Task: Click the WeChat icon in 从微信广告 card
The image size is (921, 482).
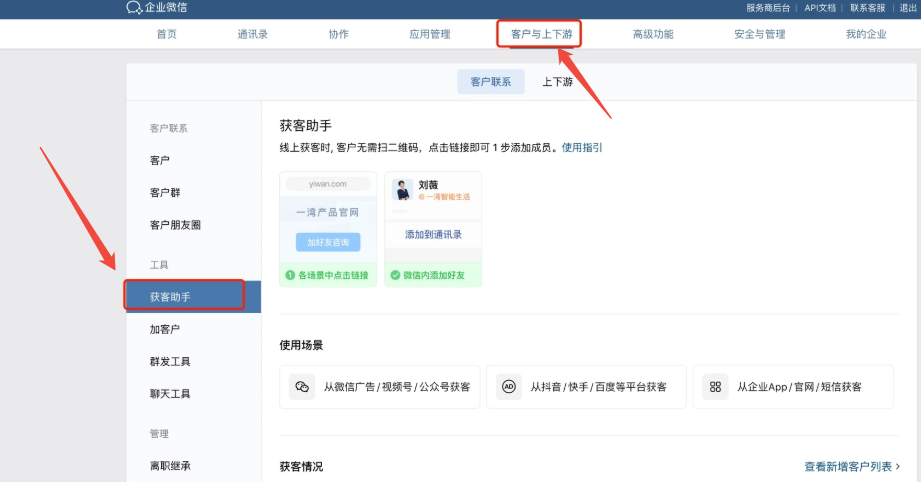Action: [x=302, y=386]
